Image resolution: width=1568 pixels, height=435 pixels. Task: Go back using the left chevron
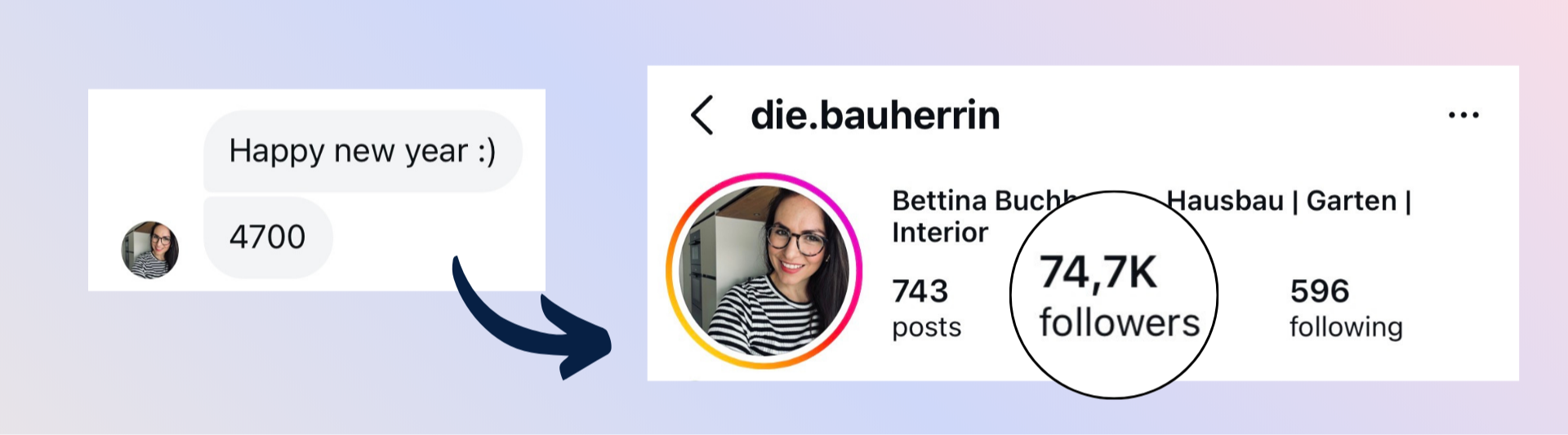coord(702,115)
